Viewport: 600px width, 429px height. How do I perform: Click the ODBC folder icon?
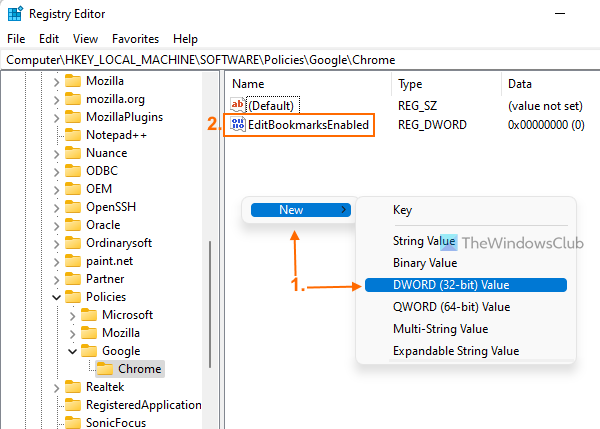coord(73,171)
